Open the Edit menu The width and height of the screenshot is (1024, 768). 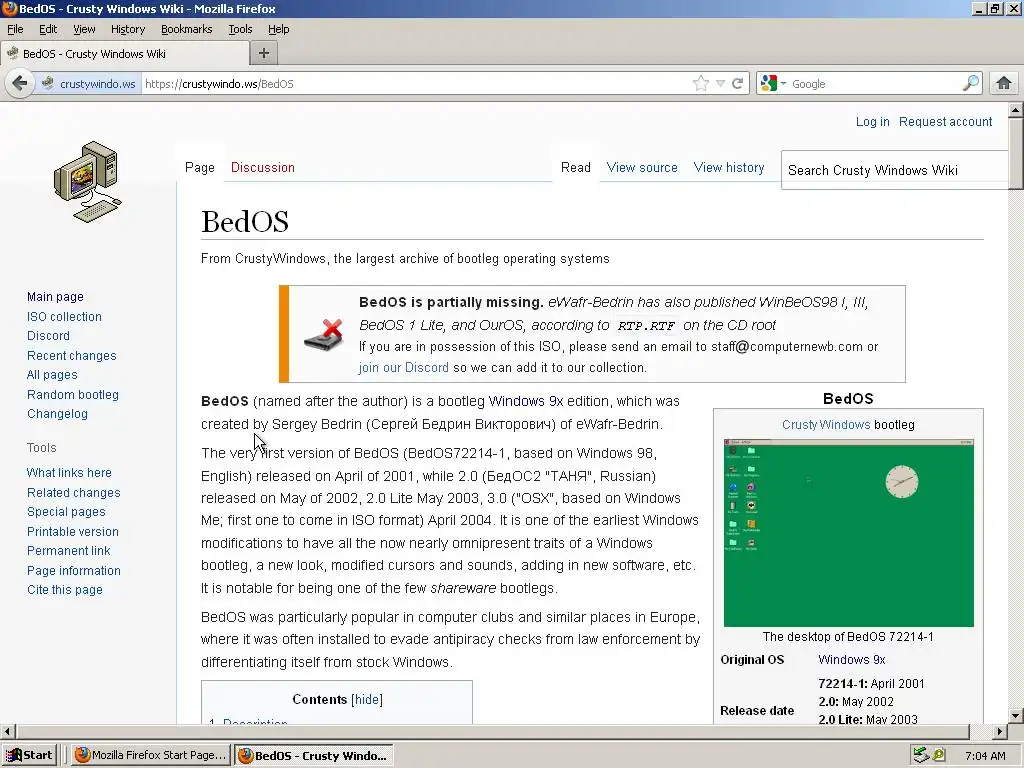coord(48,29)
